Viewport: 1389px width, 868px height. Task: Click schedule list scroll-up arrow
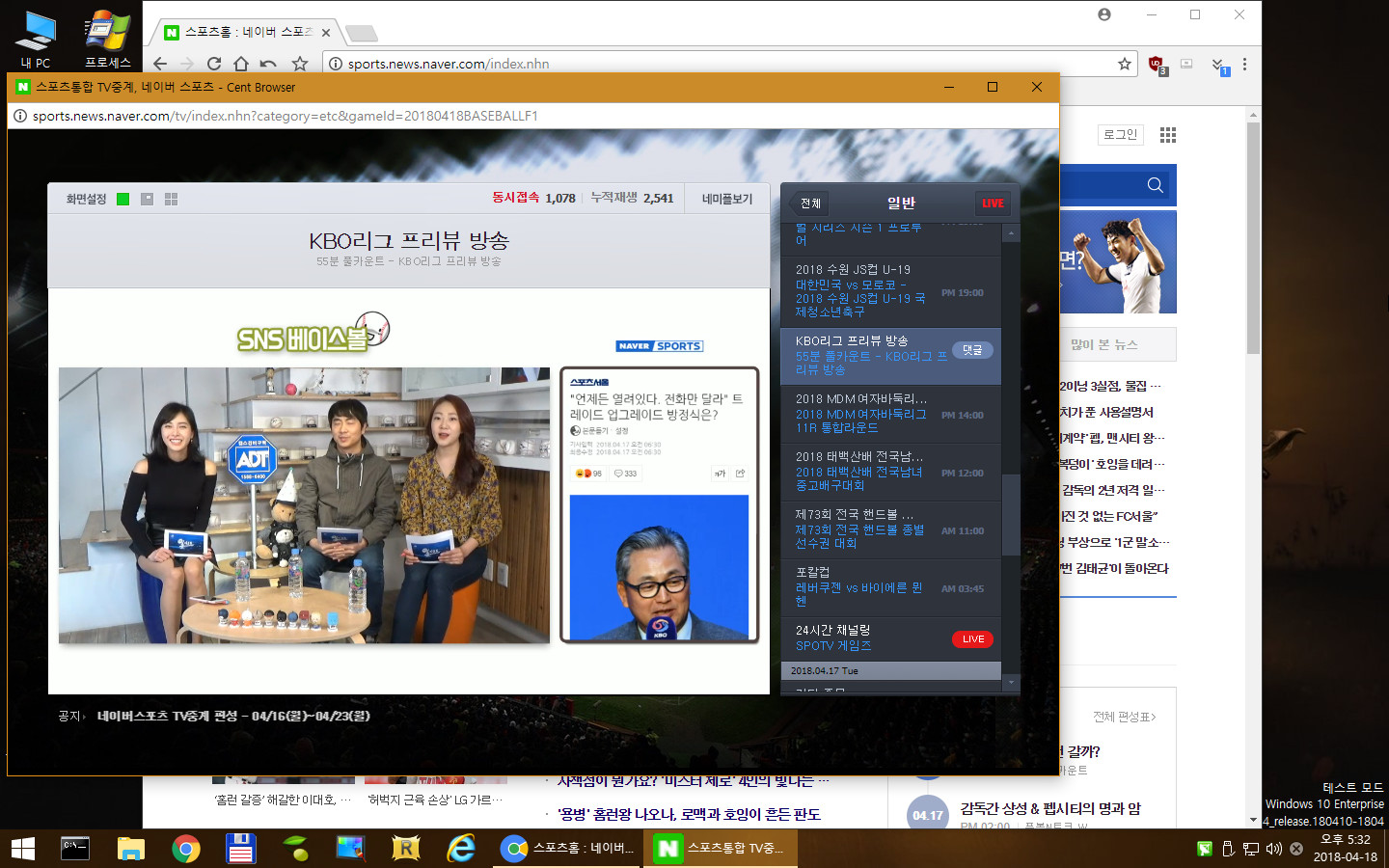point(1011,233)
